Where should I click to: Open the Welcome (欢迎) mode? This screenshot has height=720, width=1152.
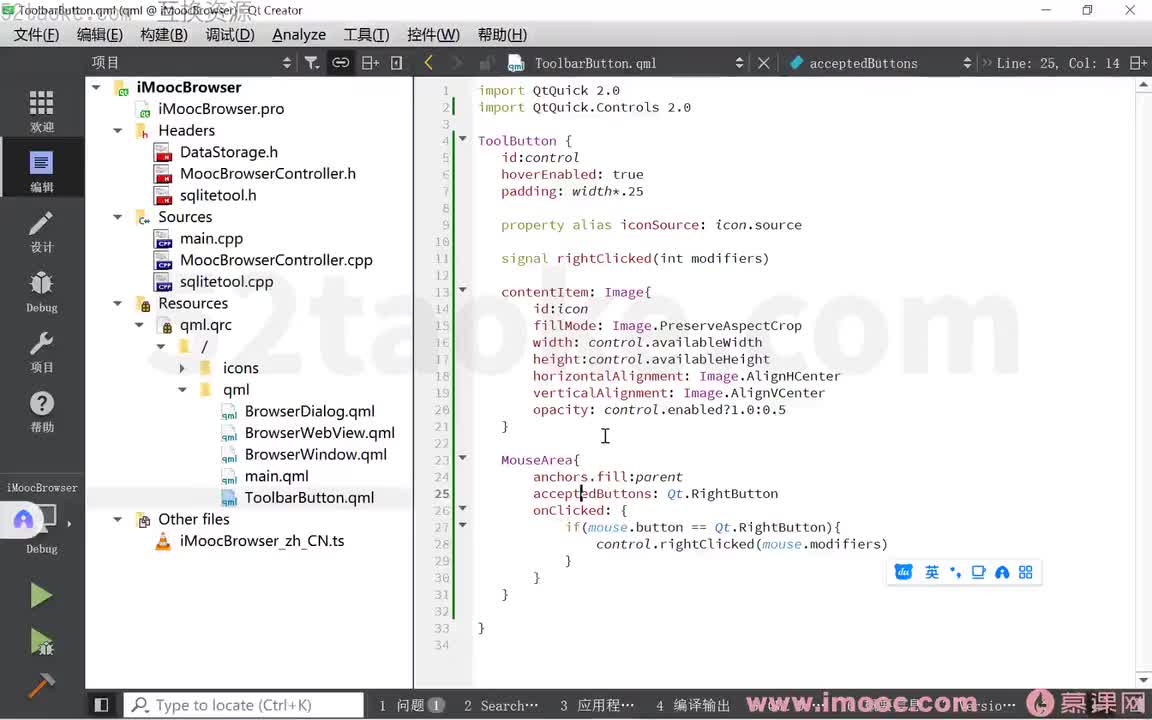tap(41, 111)
